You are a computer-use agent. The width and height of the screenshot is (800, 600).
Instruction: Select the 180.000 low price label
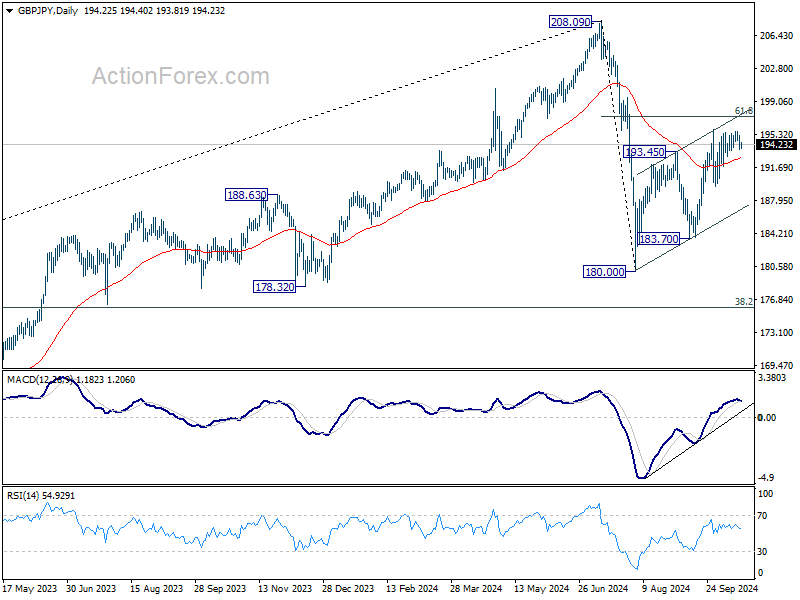point(605,272)
